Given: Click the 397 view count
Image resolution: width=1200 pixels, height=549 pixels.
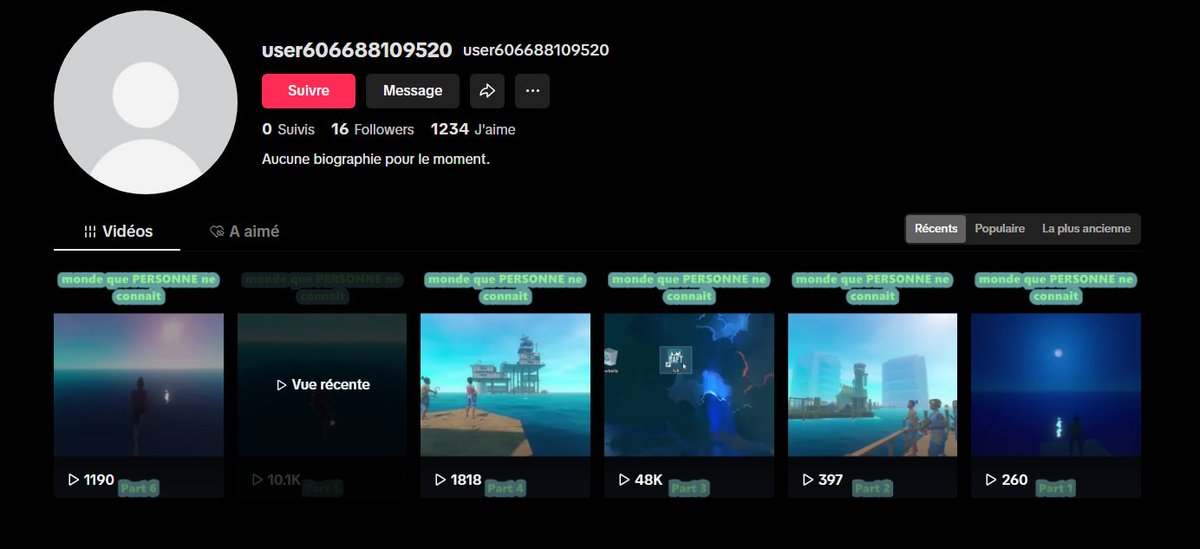Looking at the screenshot, I should 830,480.
